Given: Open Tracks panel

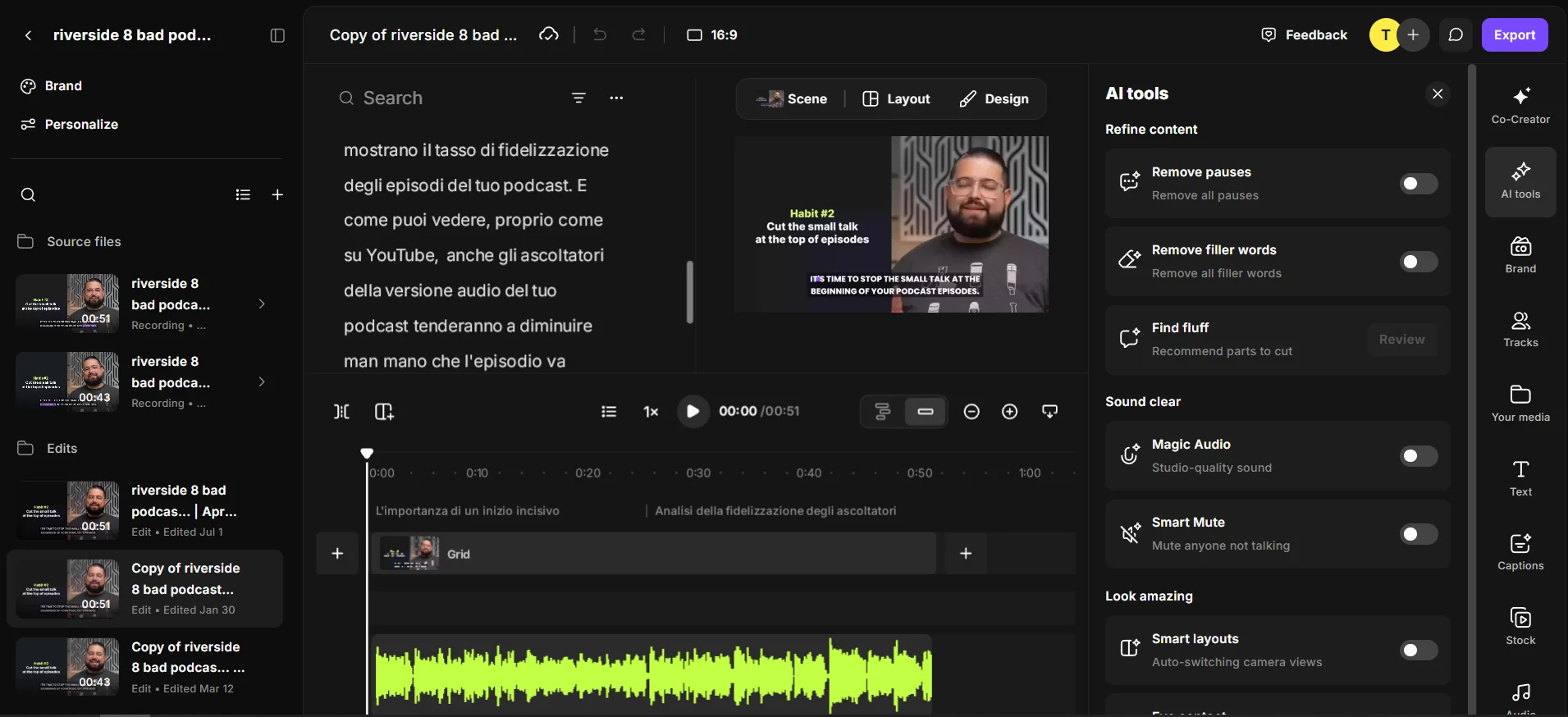Looking at the screenshot, I should [x=1520, y=329].
